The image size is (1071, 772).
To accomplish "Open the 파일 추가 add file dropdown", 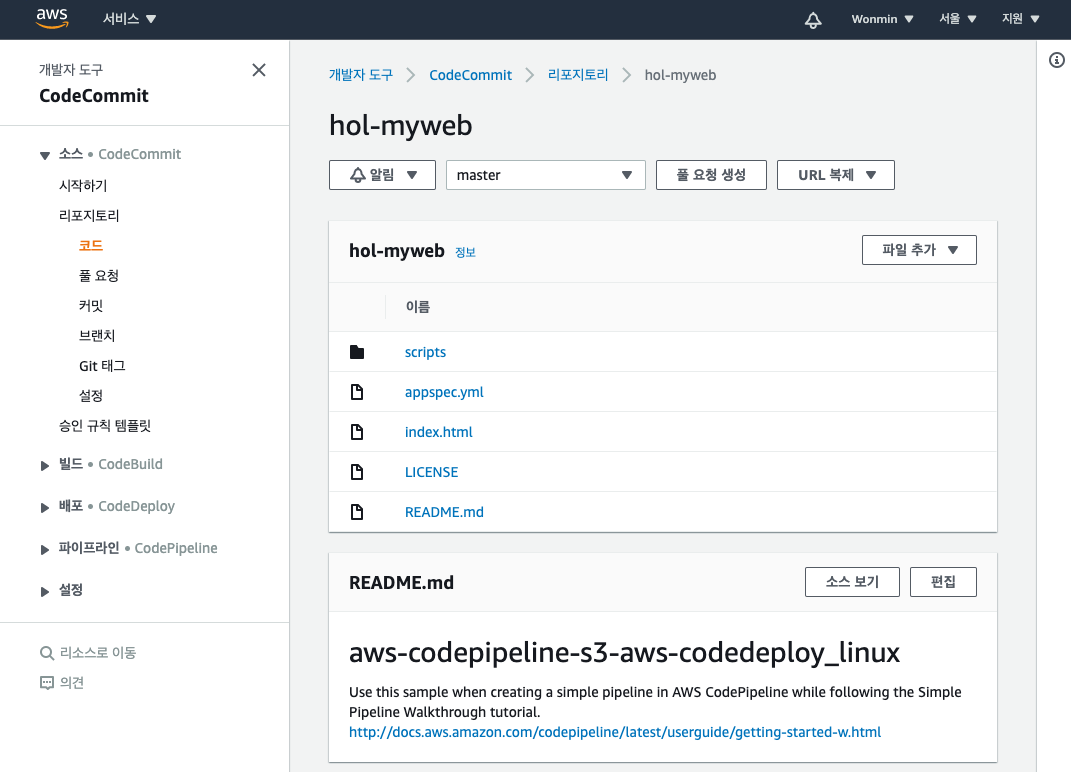I will (919, 250).
